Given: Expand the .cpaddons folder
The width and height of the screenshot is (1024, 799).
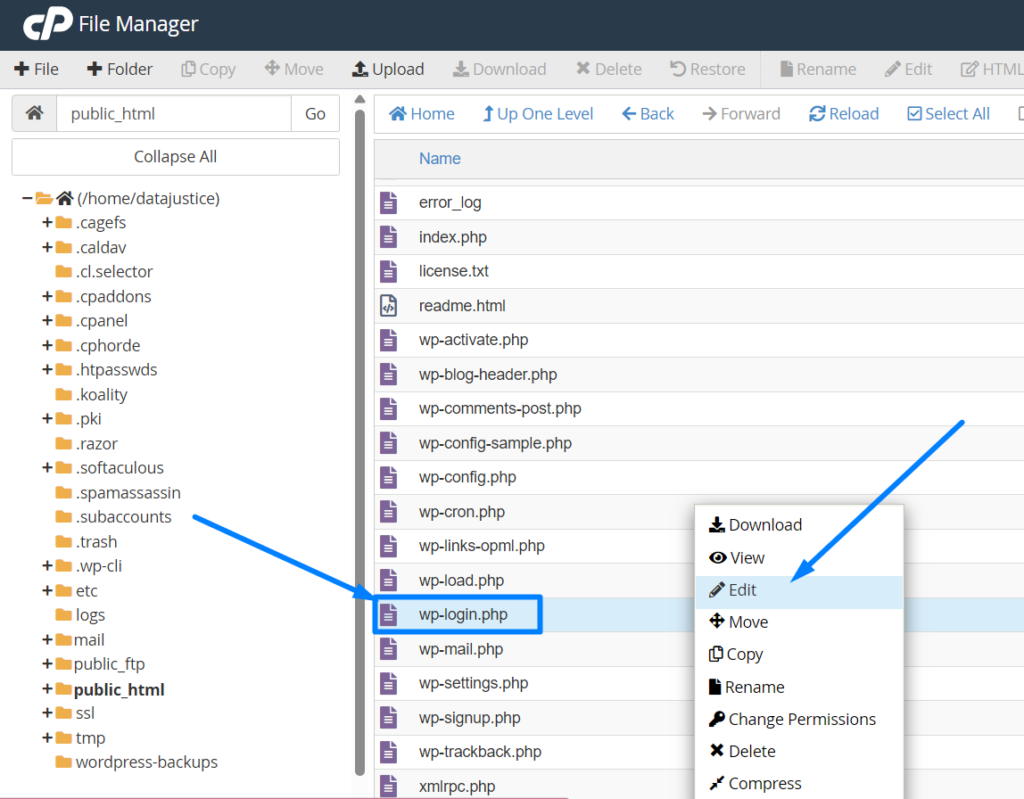Looking at the screenshot, I should click(x=47, y=296).
